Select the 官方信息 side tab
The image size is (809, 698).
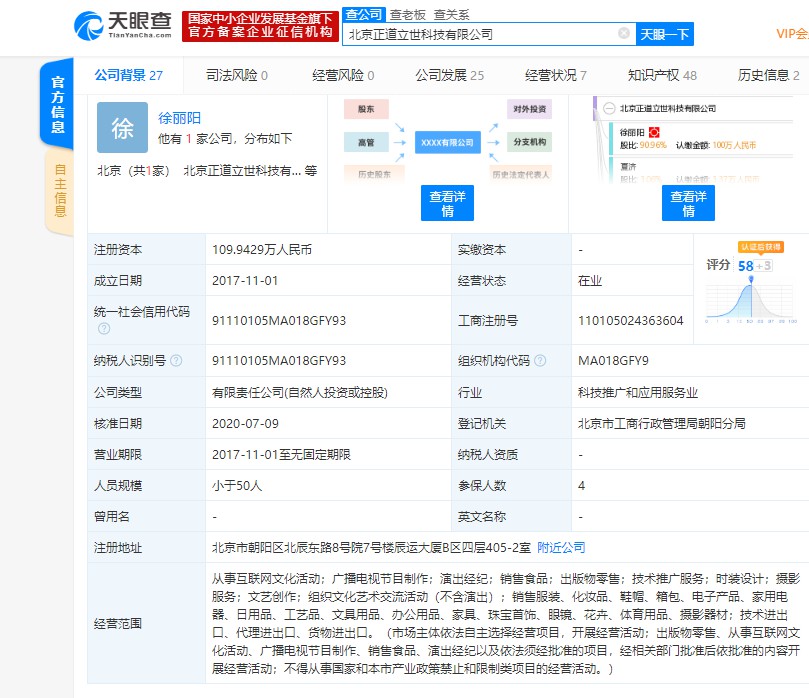[x=57, y=104]
